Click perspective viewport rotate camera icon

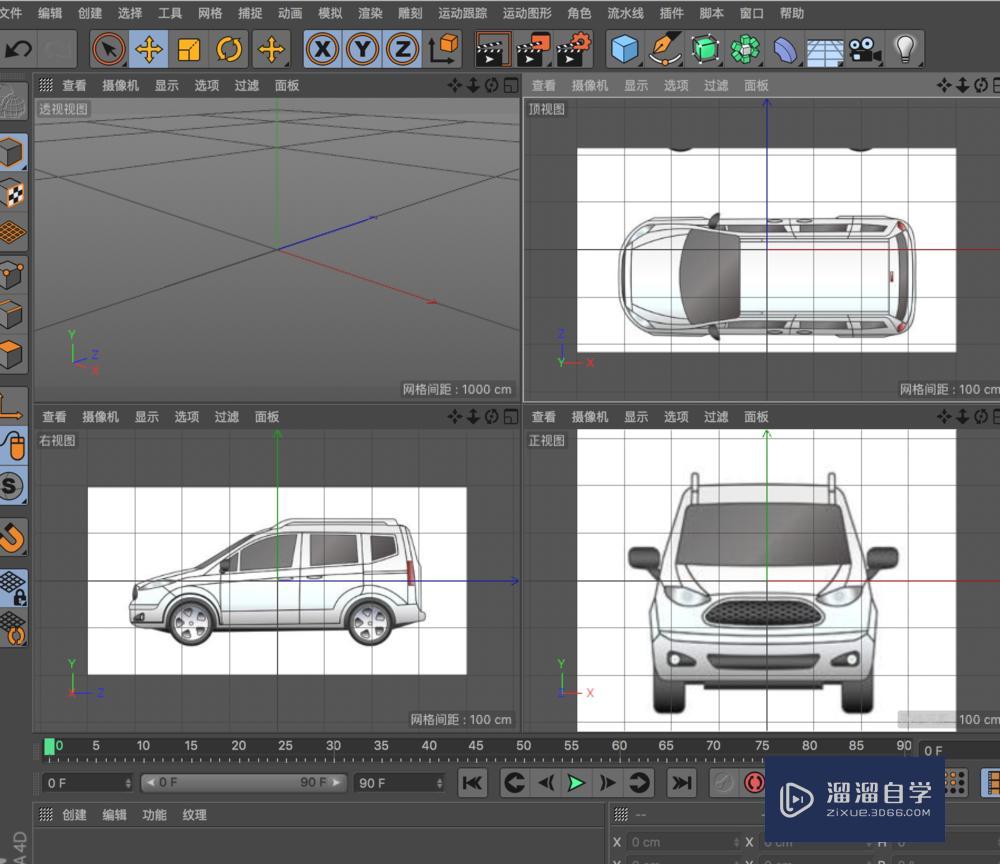[x=492, y=85]
